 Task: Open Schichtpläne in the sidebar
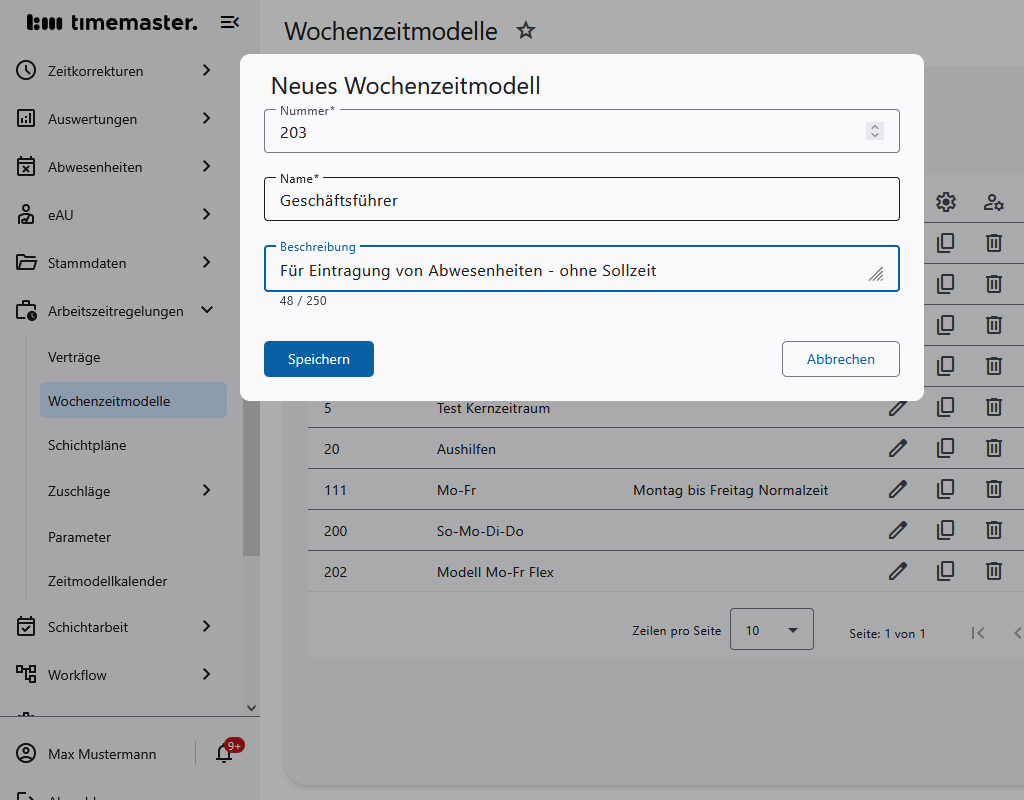[87, 445]
